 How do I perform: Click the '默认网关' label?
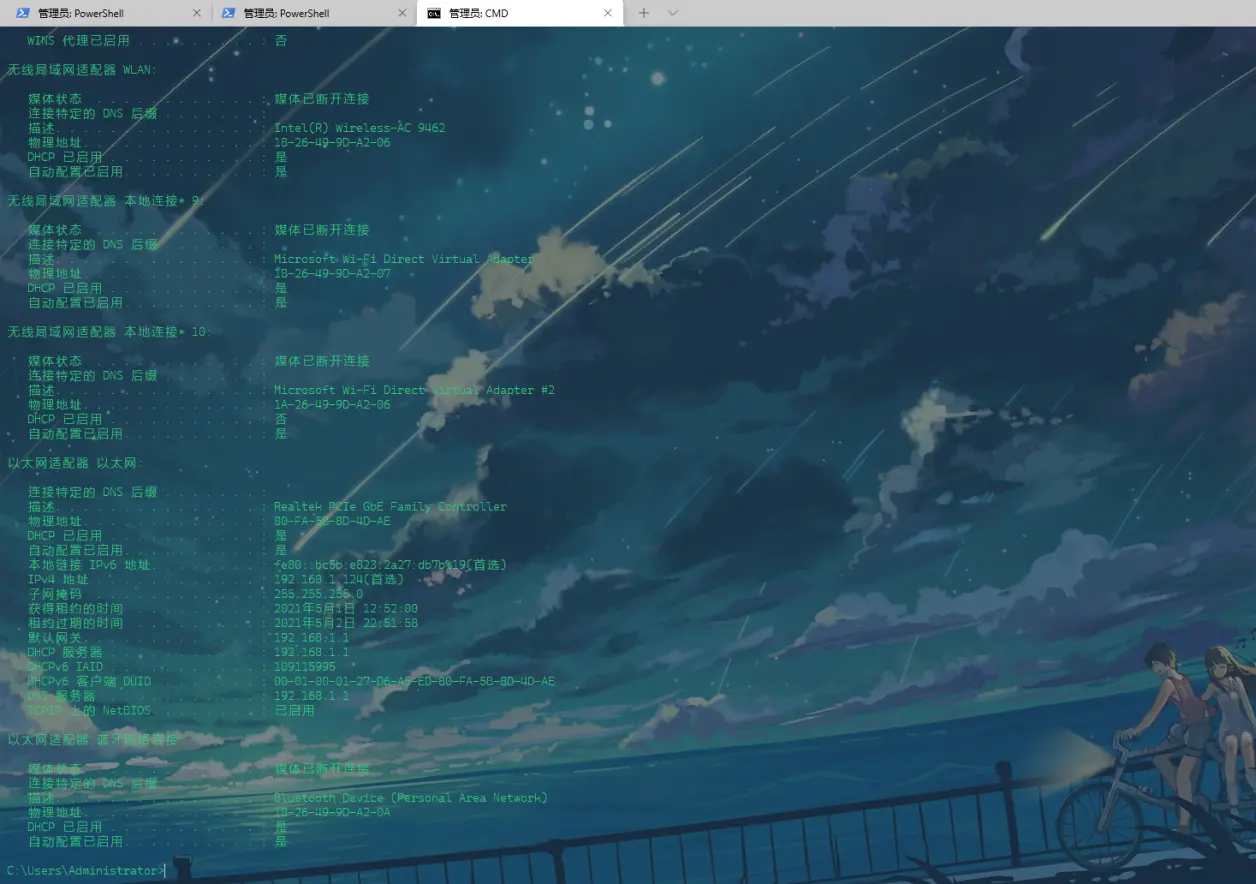[x=54, y=638]
